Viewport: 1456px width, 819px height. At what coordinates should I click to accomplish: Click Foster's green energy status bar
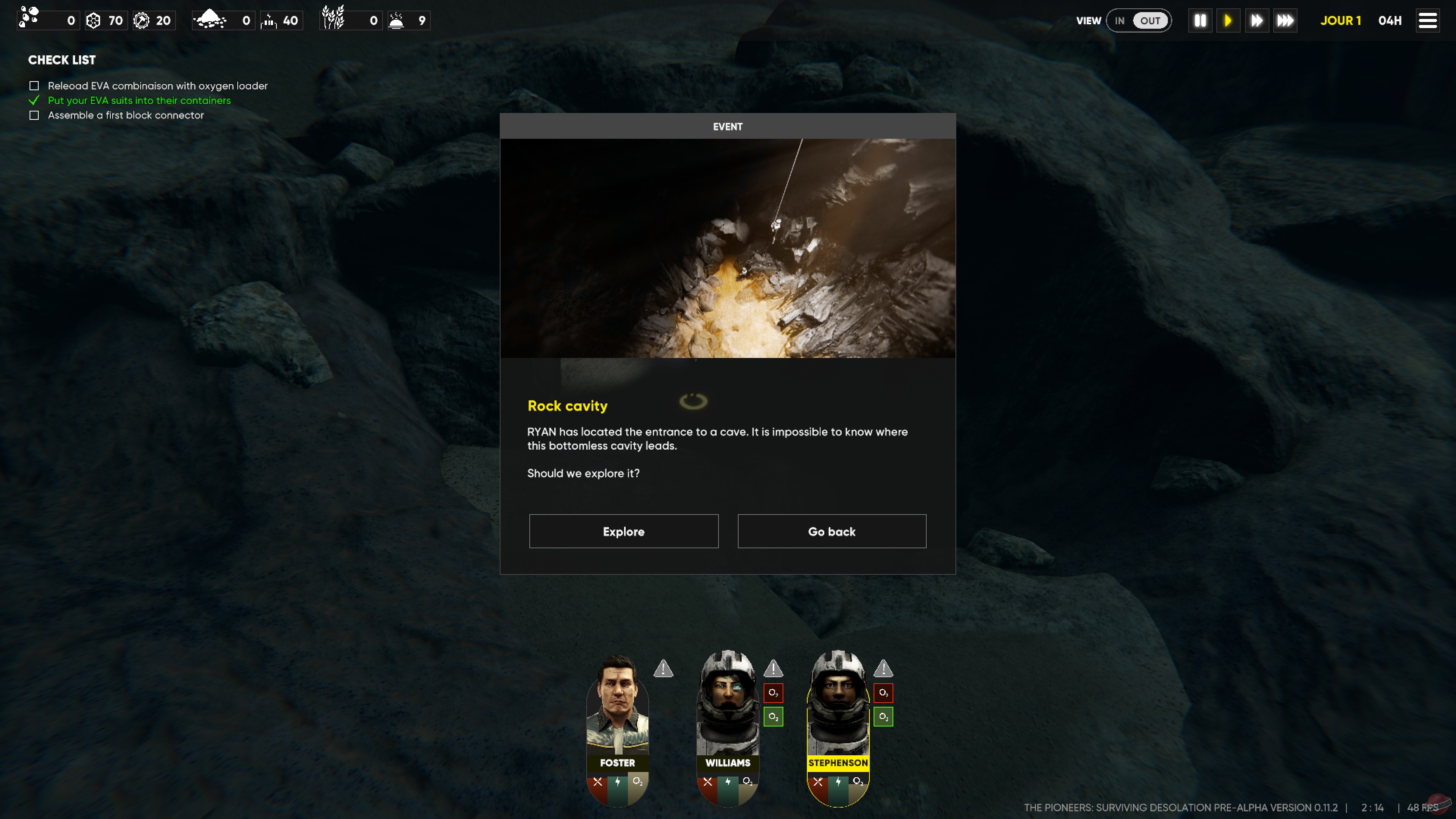click(617, 783)
